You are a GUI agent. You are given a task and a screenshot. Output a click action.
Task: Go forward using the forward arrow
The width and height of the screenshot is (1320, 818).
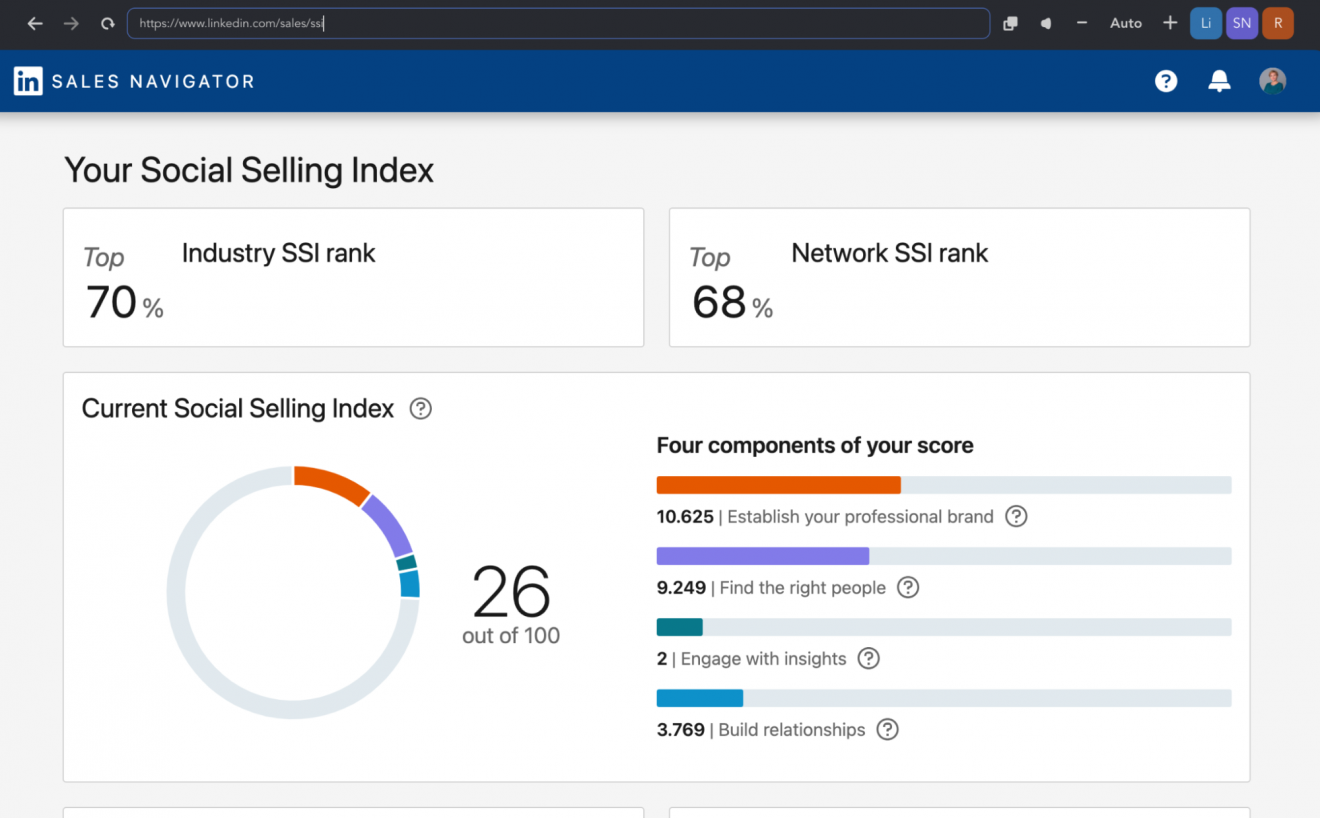[71, 22]
